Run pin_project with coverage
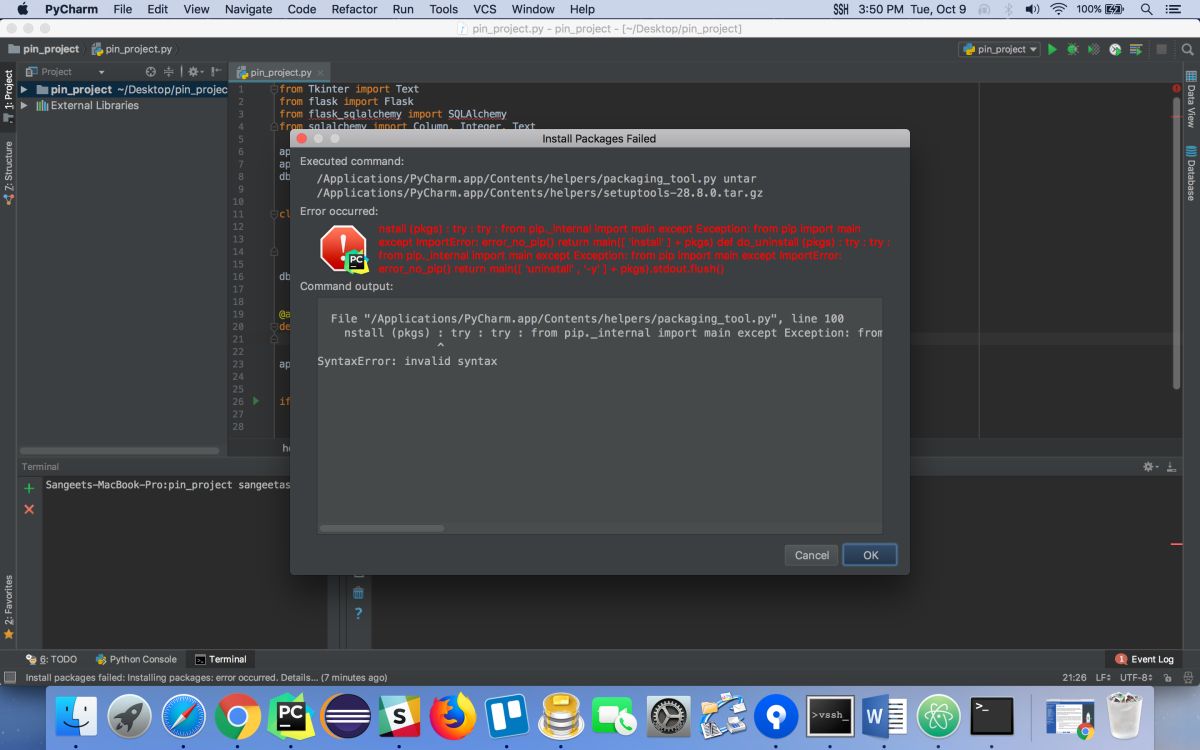Viewport: 1200px width, 750px height. pos(1094,49)
